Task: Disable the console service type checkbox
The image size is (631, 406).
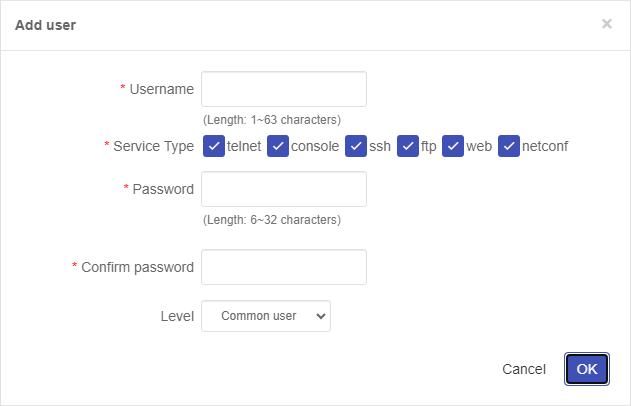Action: point(278,146)
